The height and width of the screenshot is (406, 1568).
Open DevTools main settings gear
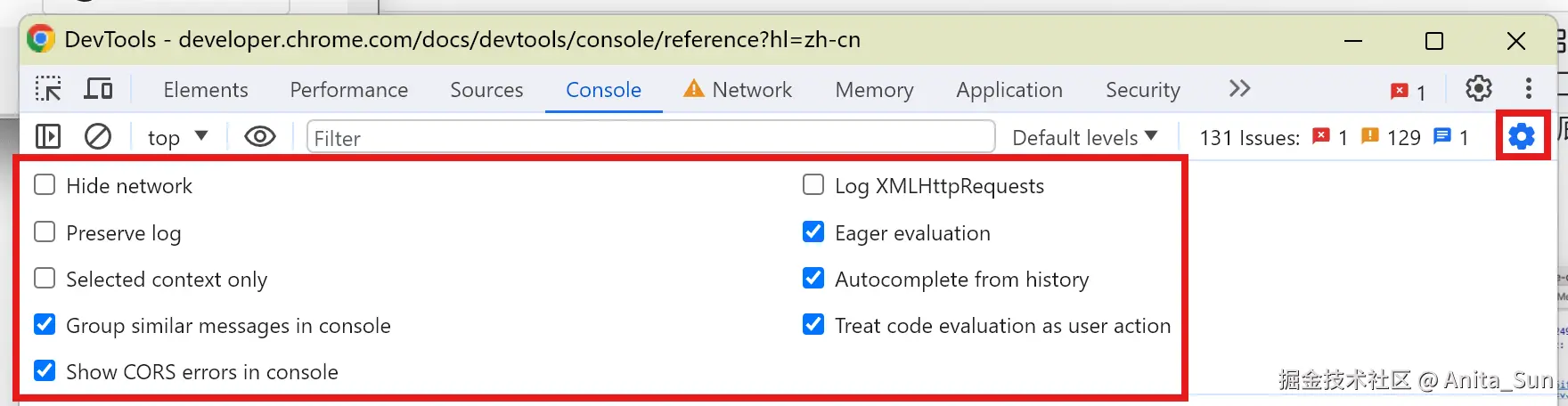point(1479,88)
